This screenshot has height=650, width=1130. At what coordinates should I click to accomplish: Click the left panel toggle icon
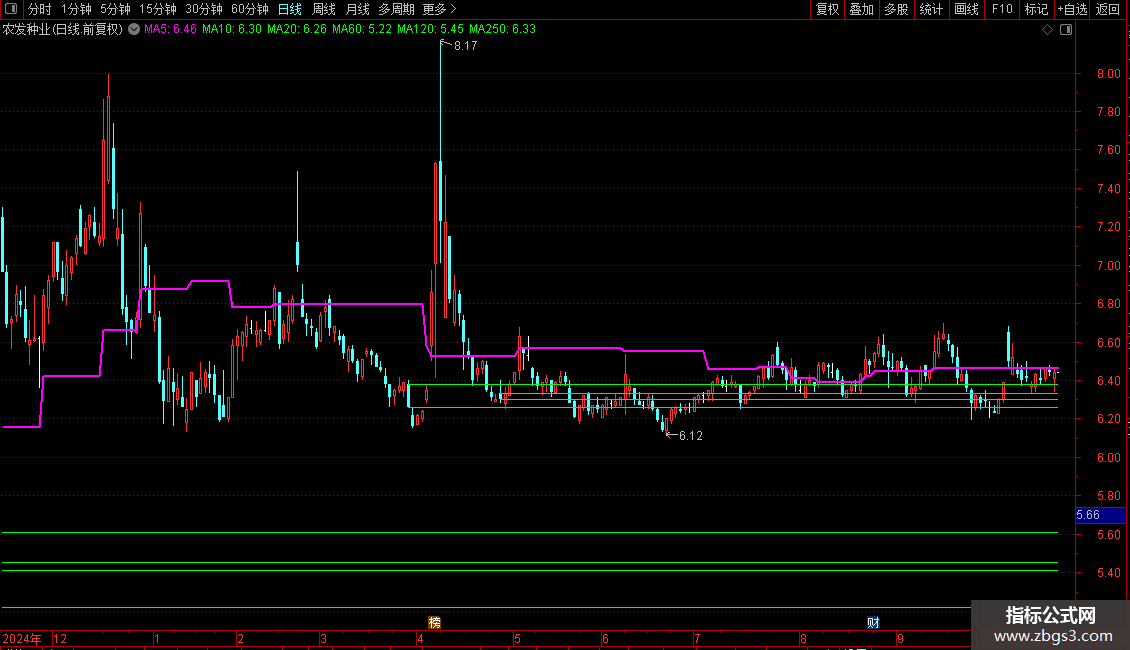tap(11, 9)
